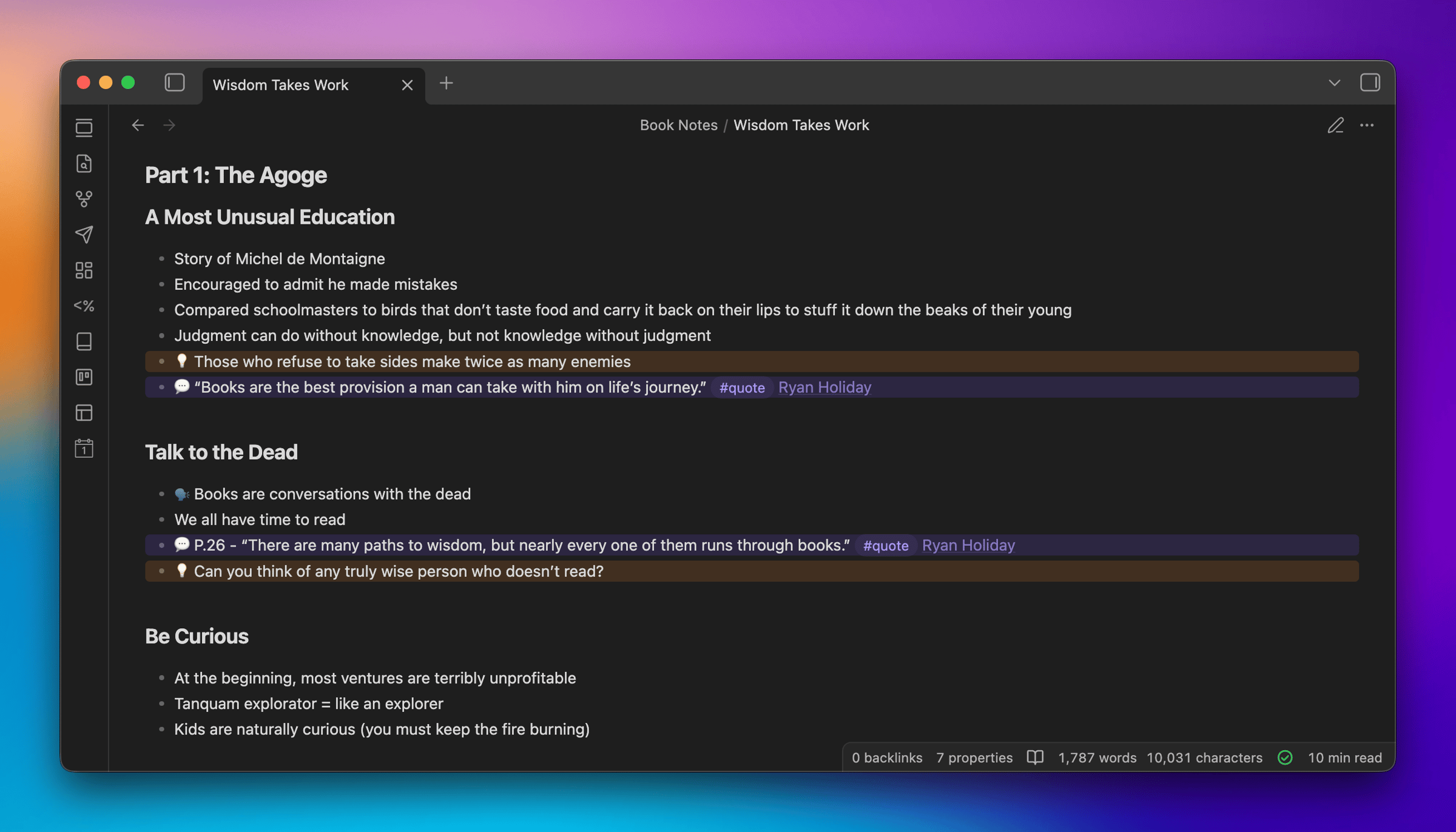Toggle the right sidebar panel

[x=1370, y=83]
